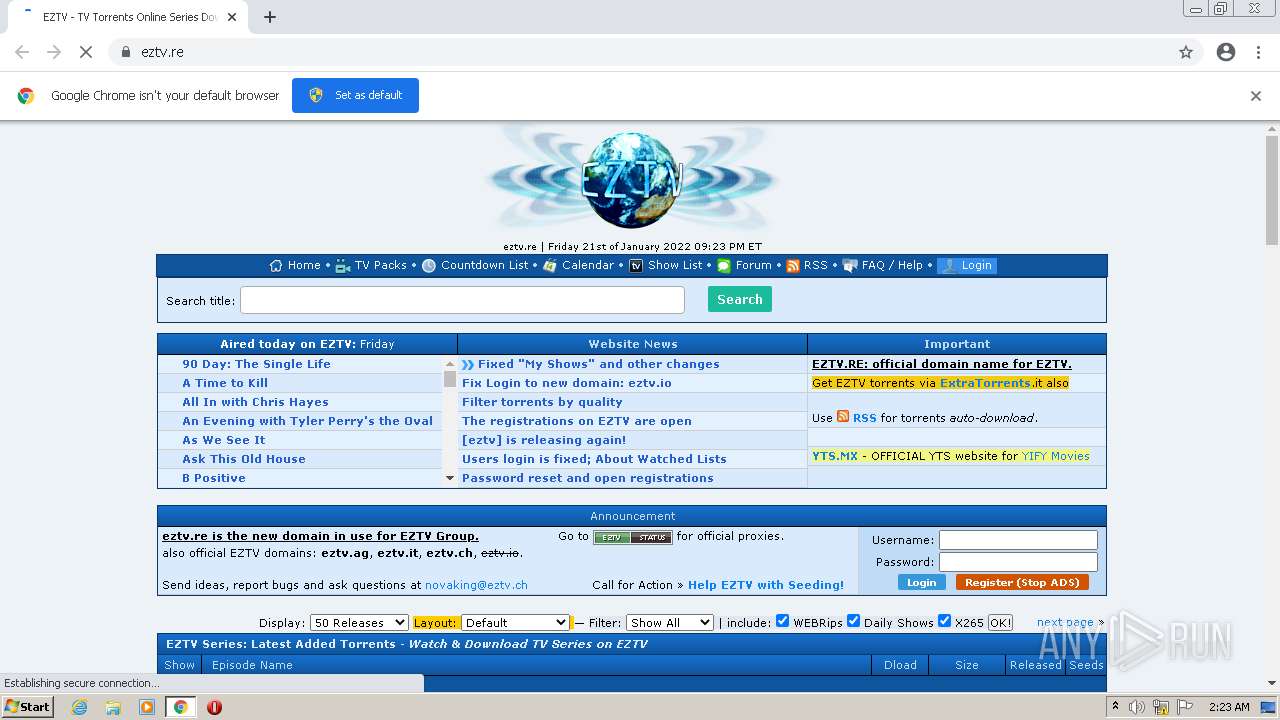Close the EZTV browser tab
The height and width of the screenshot is (720, 1280).
point(233,17)
